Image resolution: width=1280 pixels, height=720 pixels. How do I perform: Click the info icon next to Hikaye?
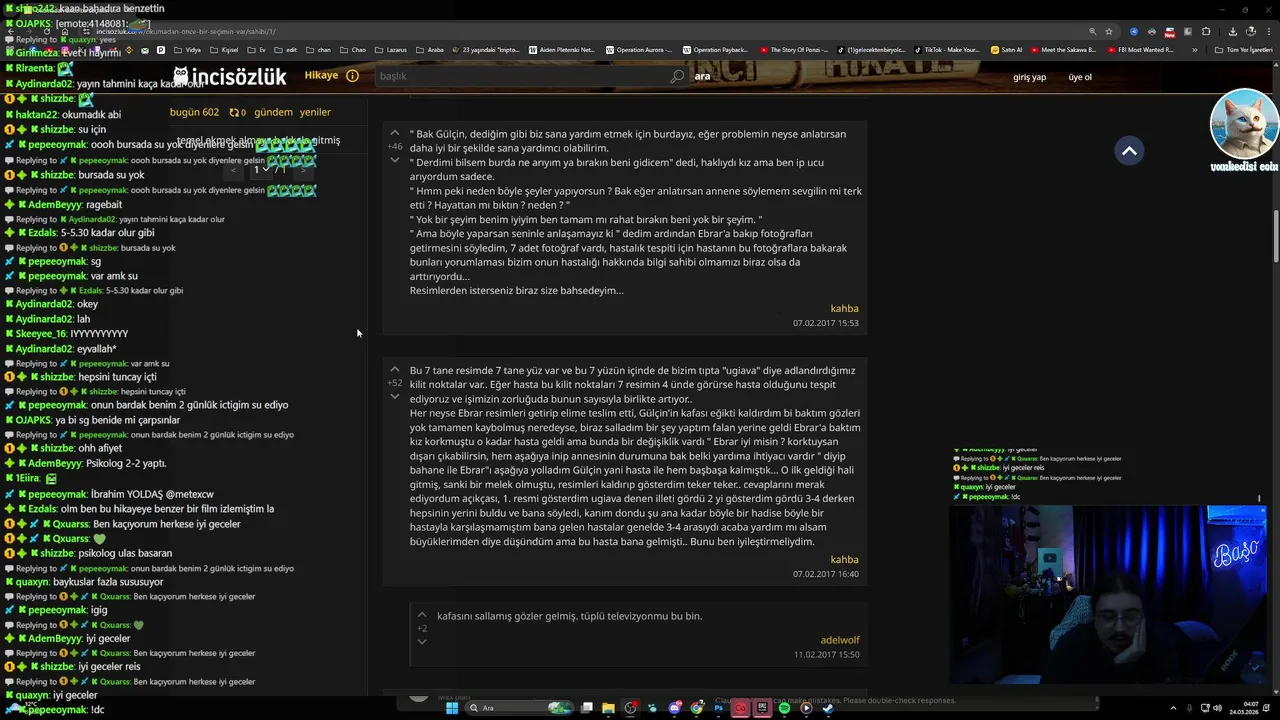click(x=352, y=76)
